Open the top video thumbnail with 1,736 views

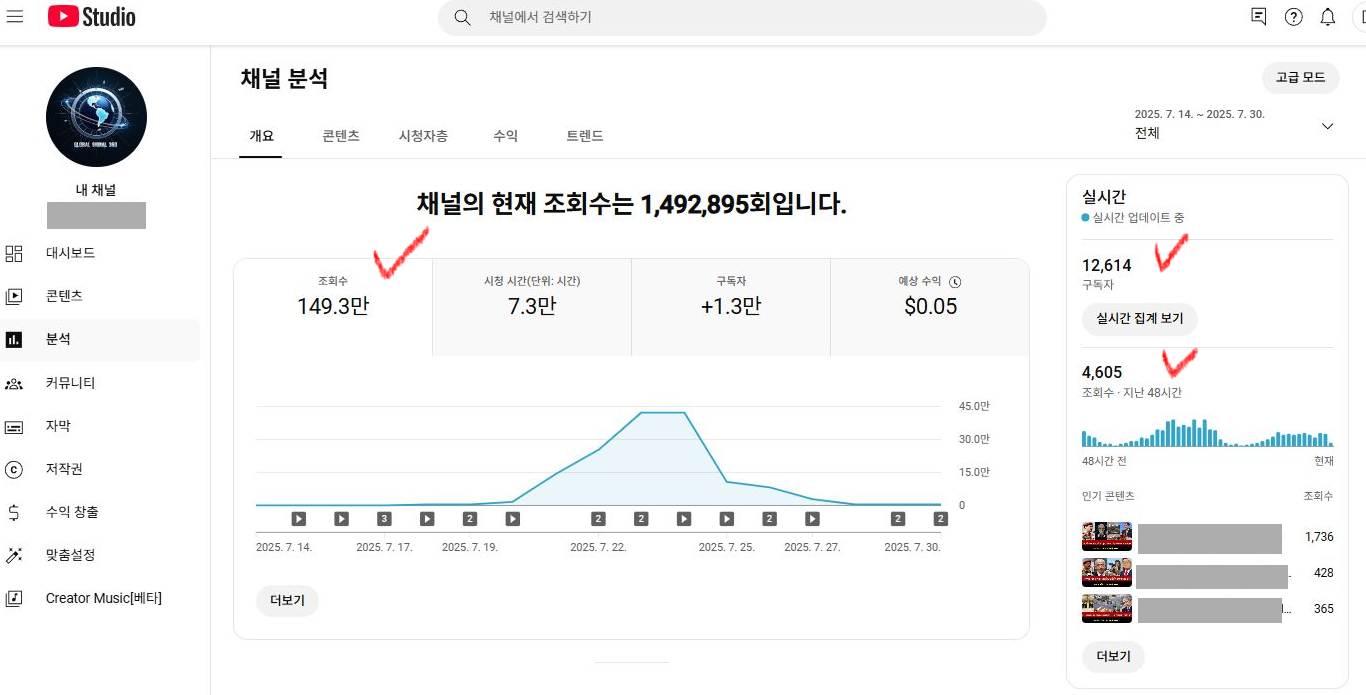pos(1107,537)
